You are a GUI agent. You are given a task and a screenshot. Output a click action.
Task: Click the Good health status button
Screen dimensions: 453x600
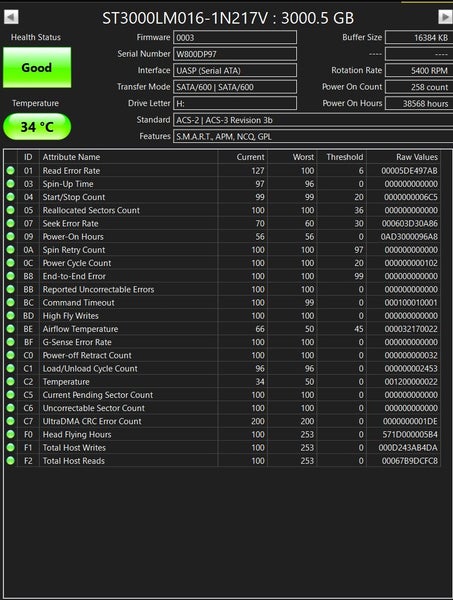pyautogui.click(x=37, y=68)
